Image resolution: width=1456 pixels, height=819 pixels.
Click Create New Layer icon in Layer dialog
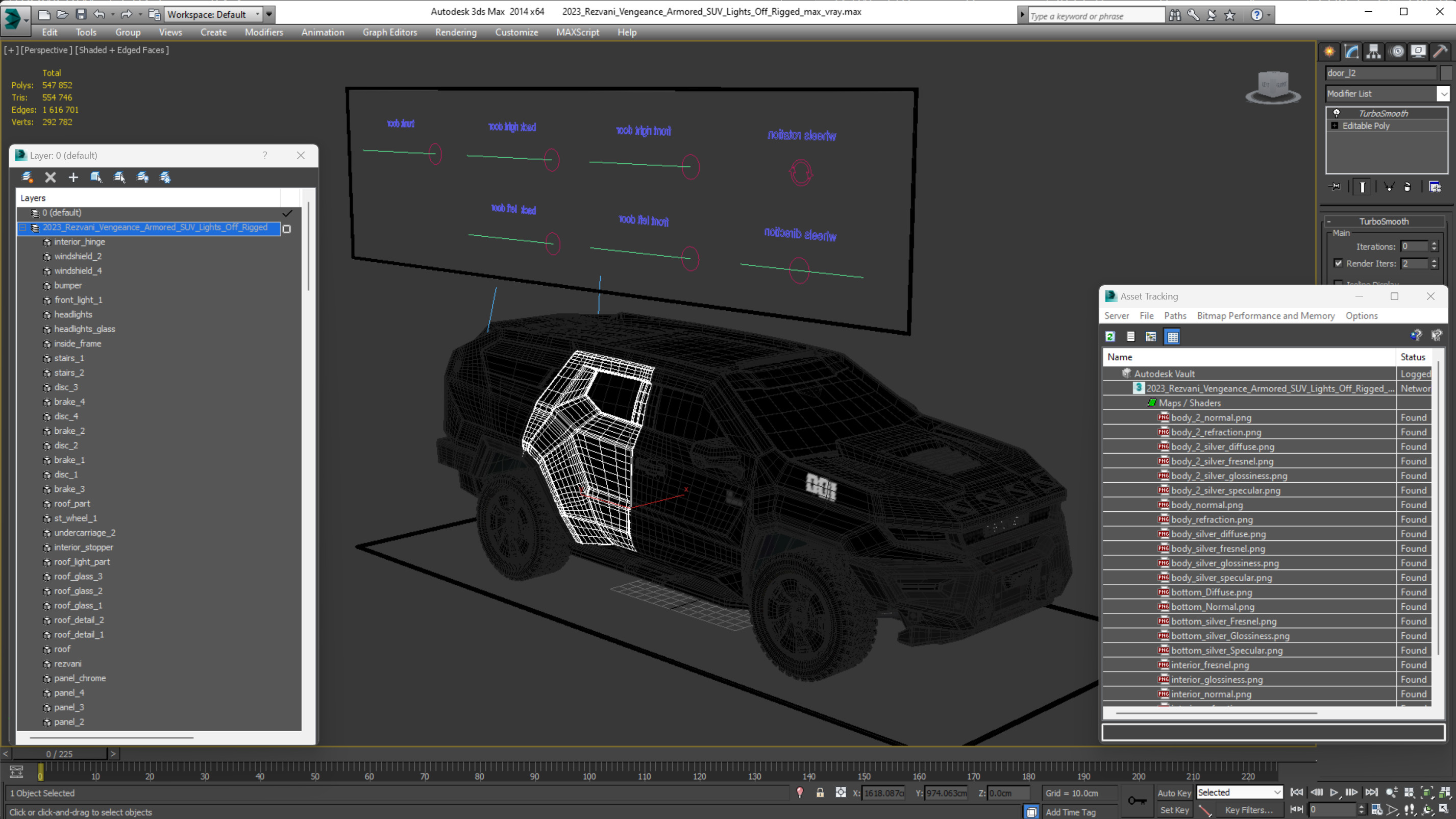[27, 178]
